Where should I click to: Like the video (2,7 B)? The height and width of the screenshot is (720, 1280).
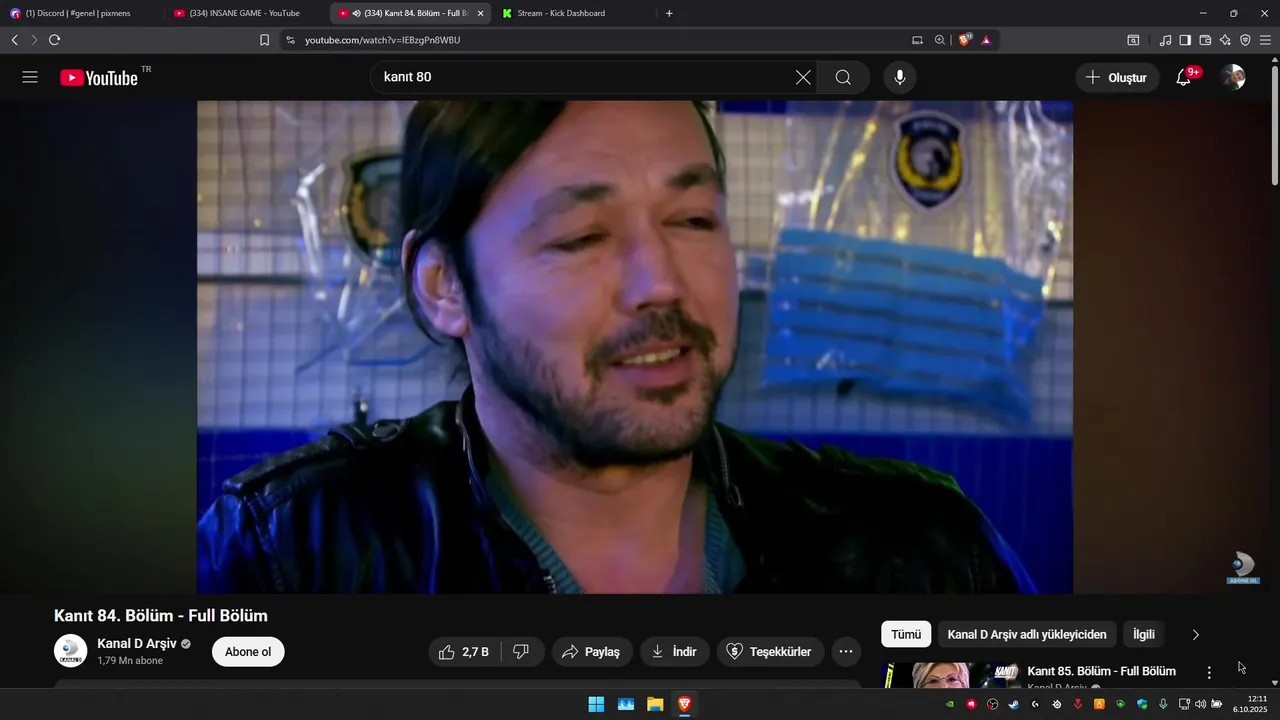click(464, 652)
